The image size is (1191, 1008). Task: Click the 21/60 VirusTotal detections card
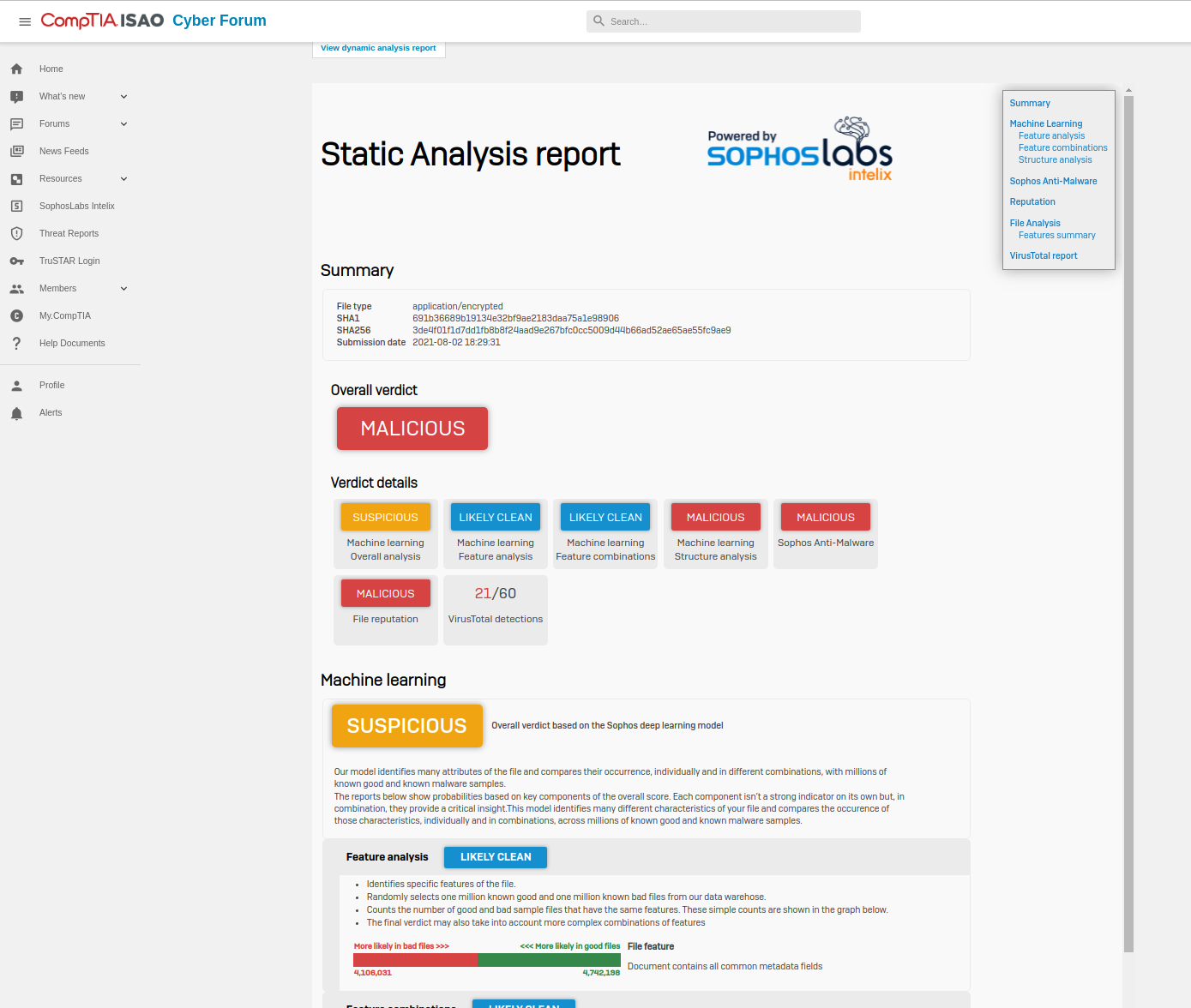[x=496, y=609]
